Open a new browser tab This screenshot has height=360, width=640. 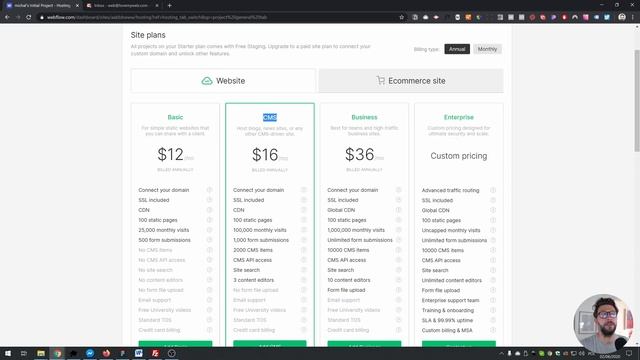tap(169, 6)
